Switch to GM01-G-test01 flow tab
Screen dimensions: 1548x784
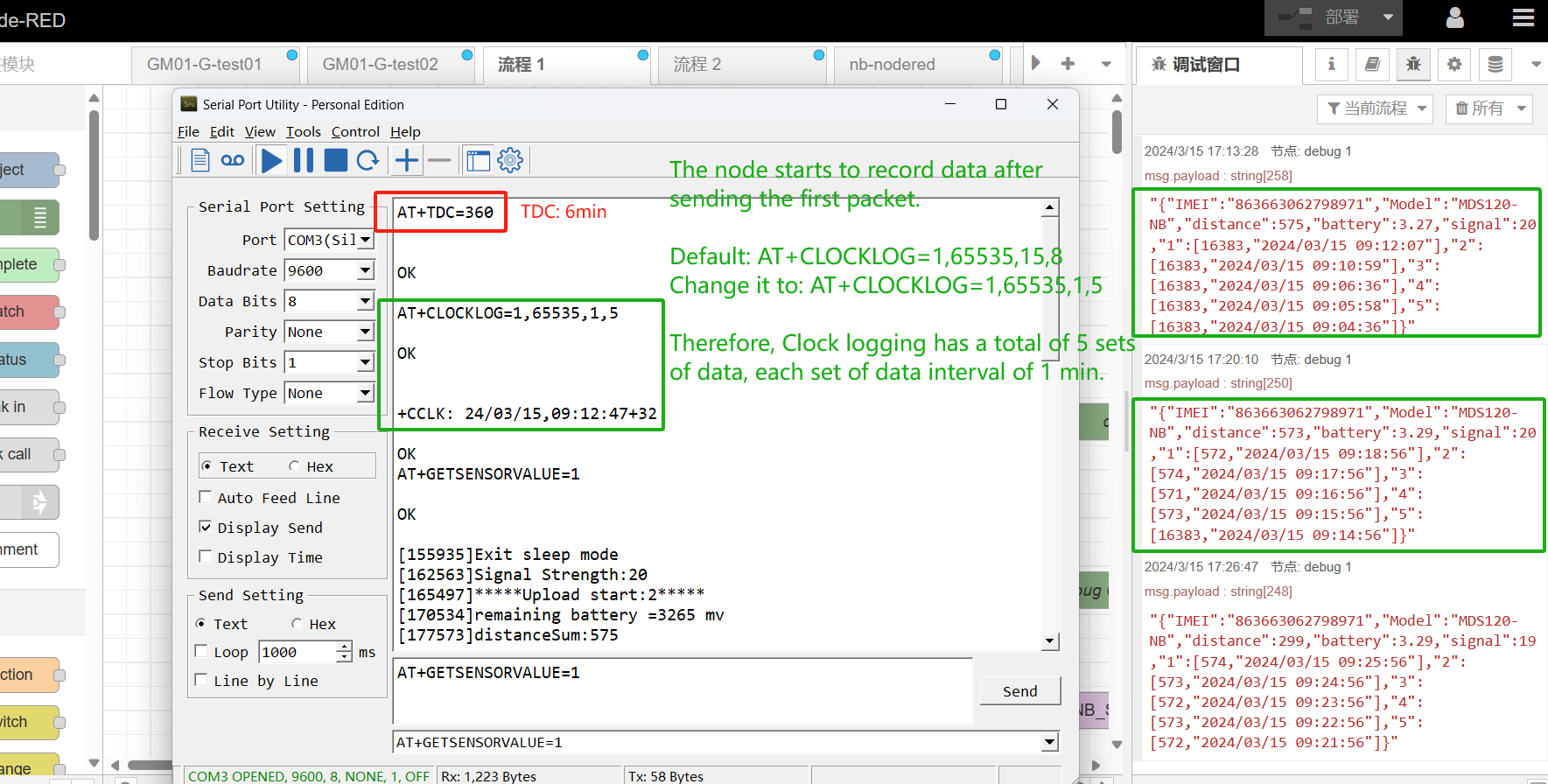click(215, 65)
